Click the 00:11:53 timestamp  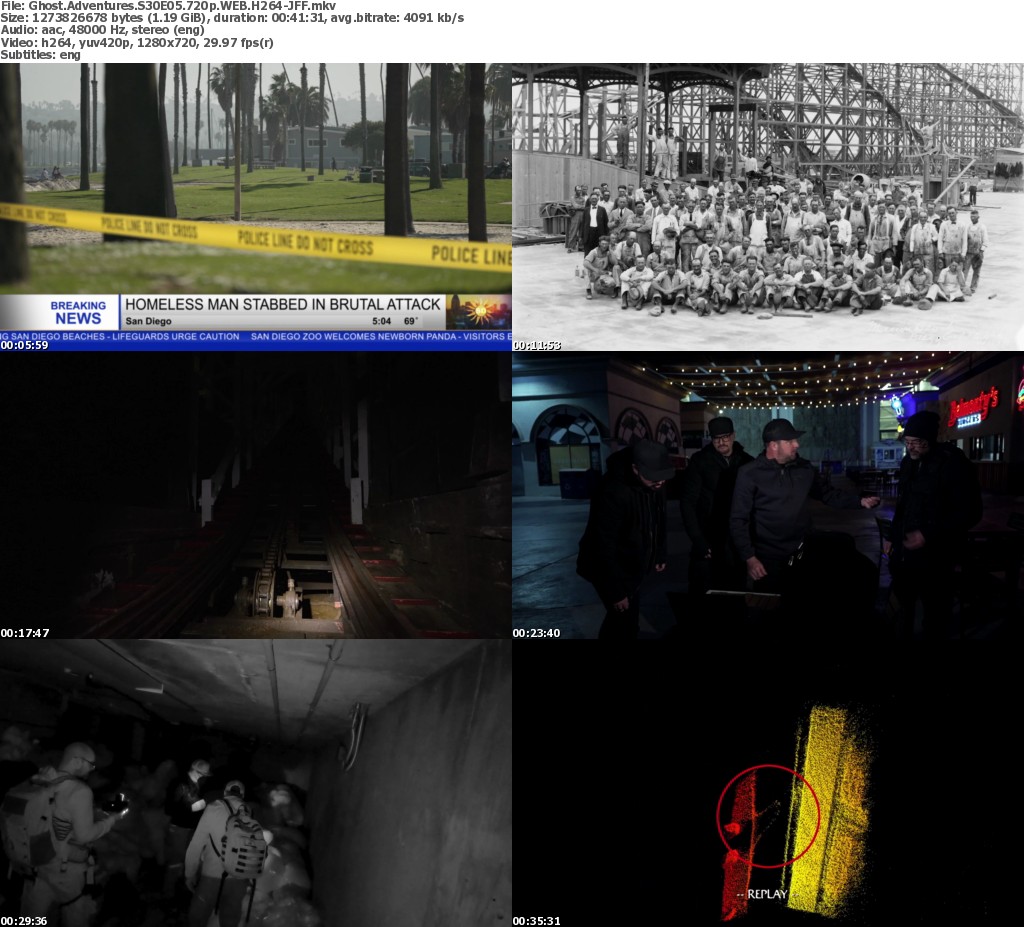click(537, 346)
